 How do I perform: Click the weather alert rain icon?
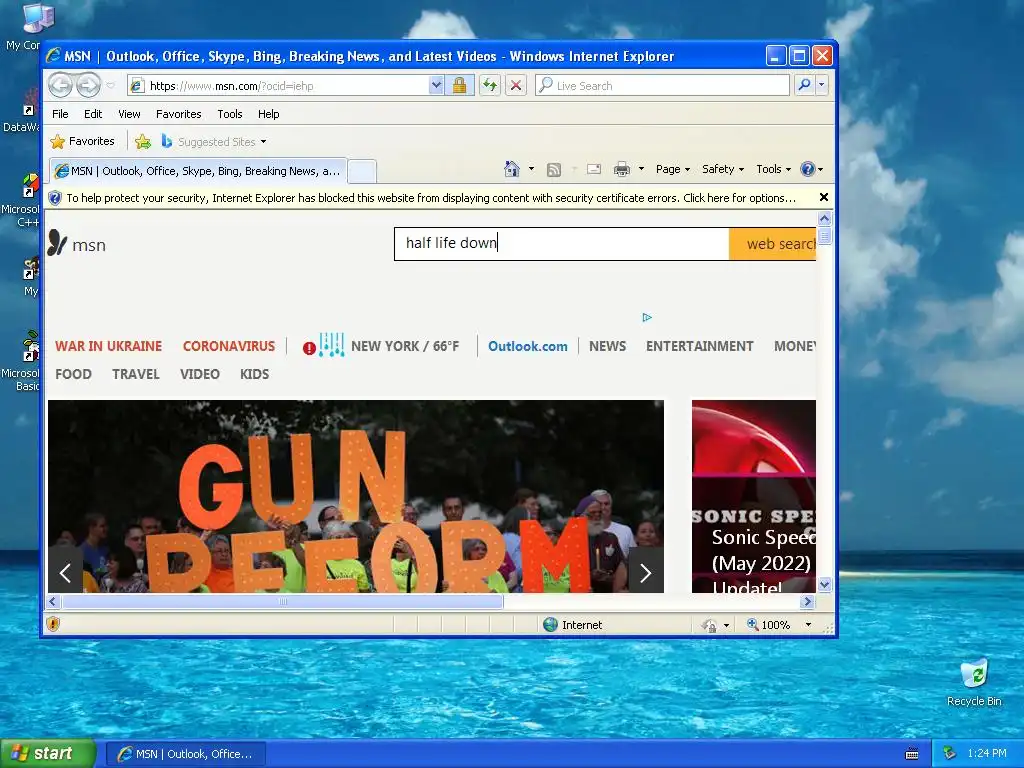point(324,345)
